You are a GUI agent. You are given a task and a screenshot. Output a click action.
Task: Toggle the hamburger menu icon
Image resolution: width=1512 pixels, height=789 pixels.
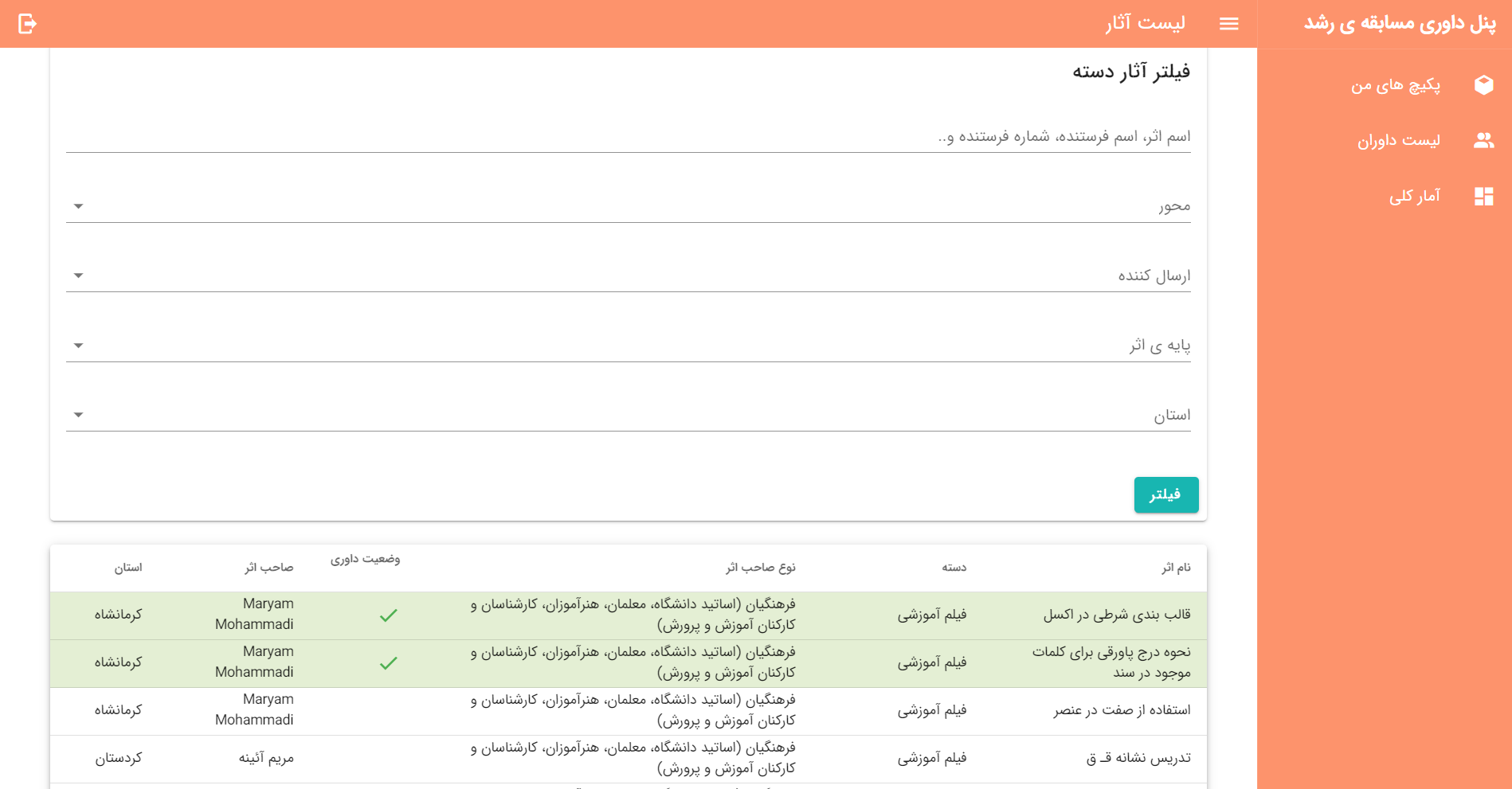click(1228, 24)
